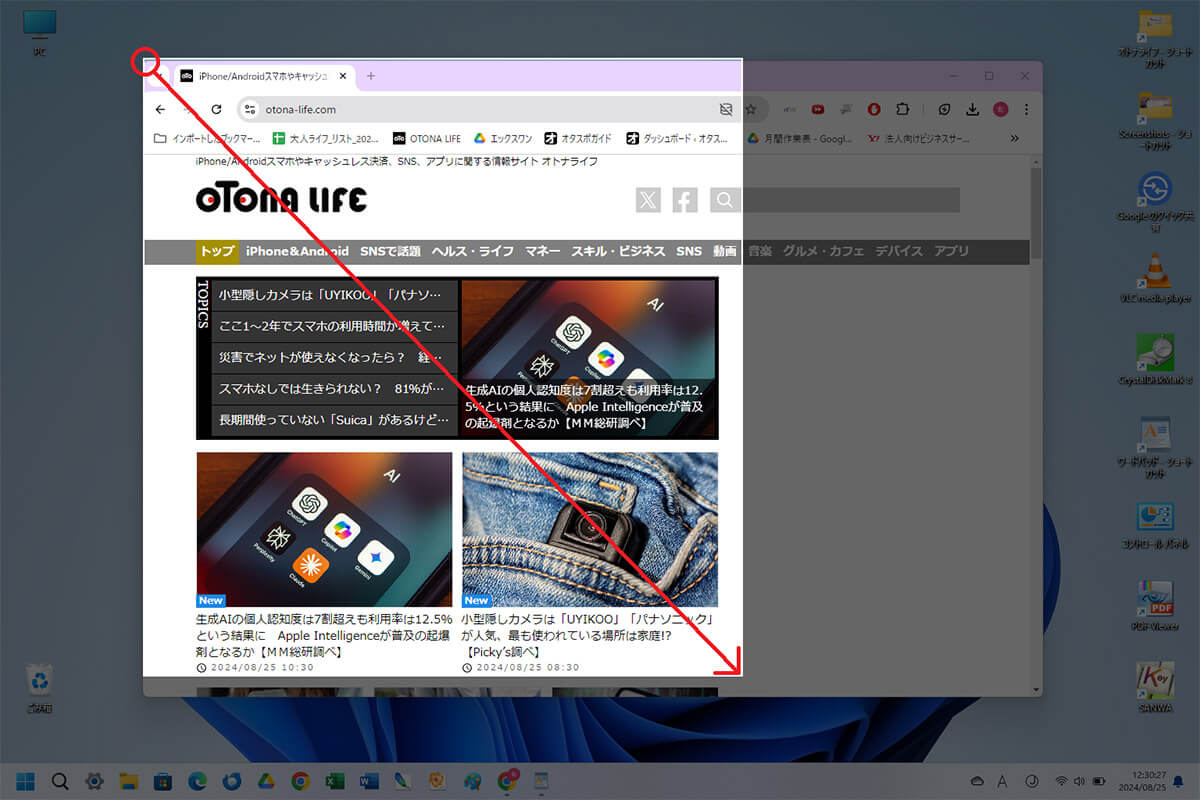The image size is (1200, 800).
Task: Open topic 小型隠しカメラは「UYIKOO」
Action: click(334, 295)
